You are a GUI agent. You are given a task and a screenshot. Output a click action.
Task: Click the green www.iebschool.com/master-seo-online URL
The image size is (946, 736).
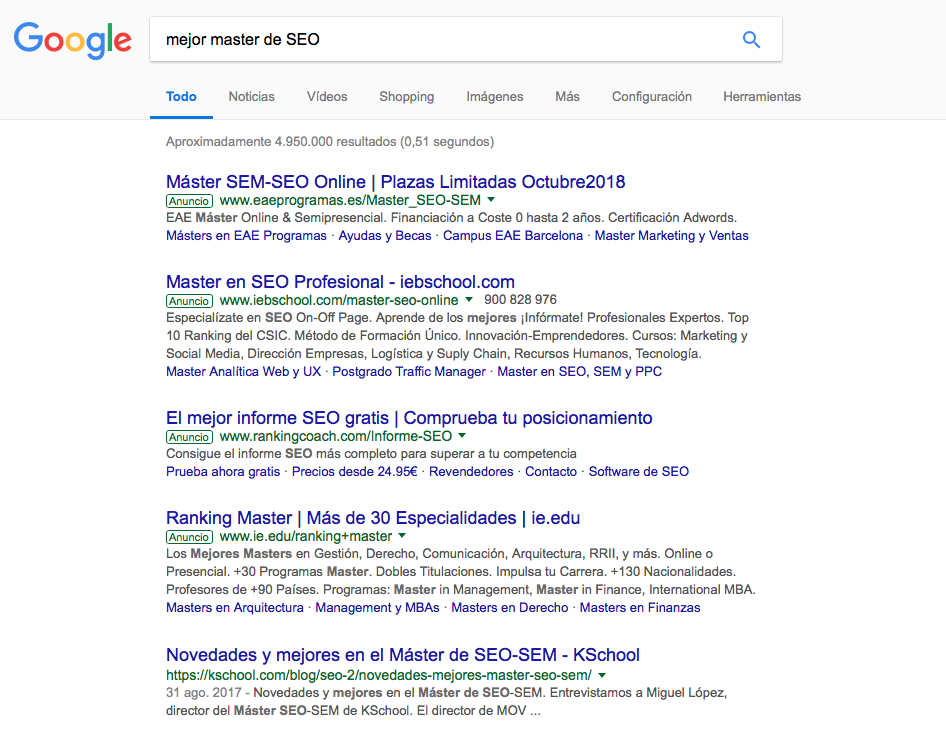point(339,300)
